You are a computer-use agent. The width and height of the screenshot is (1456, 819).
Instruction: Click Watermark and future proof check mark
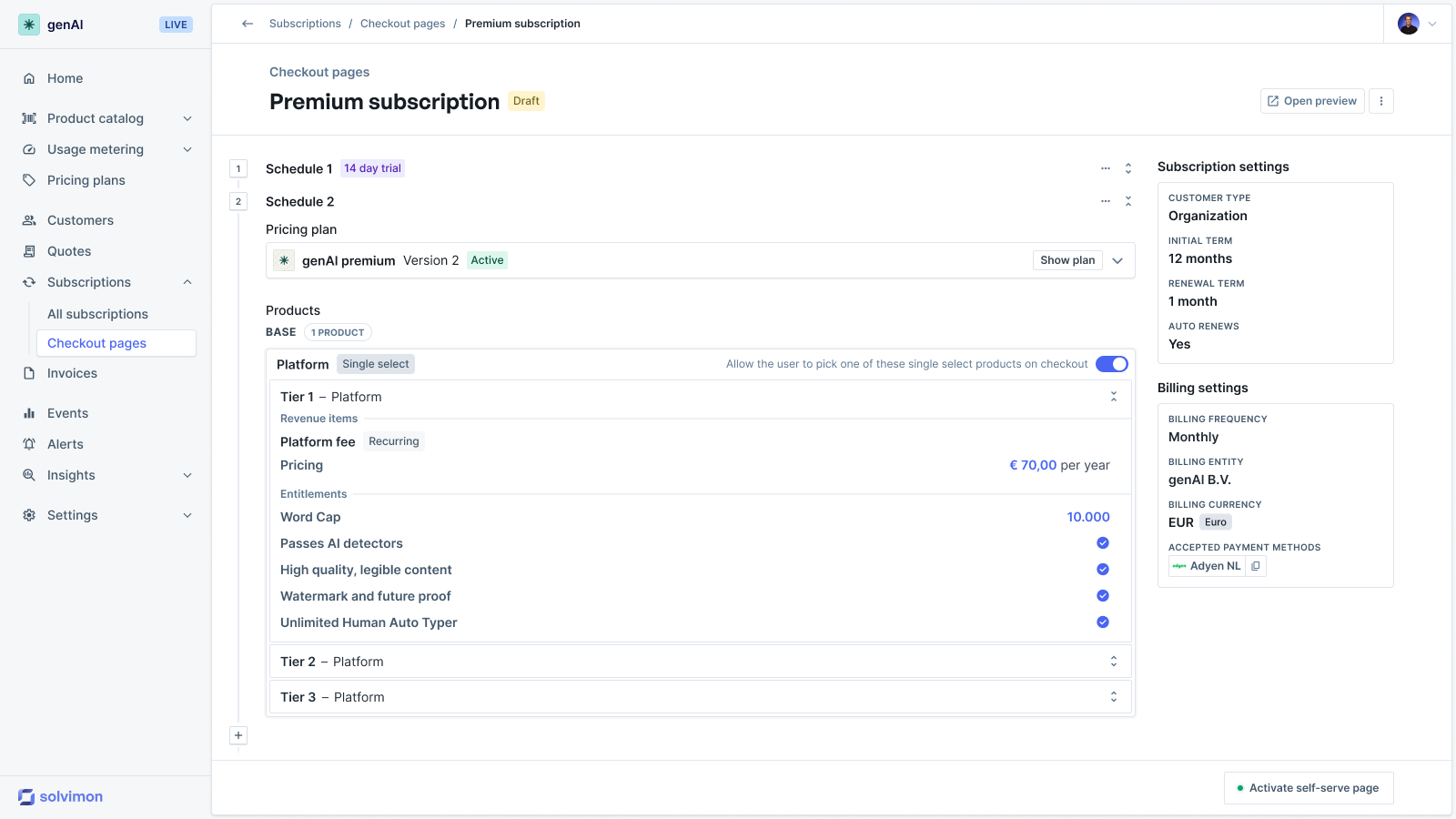(1103, 596)
